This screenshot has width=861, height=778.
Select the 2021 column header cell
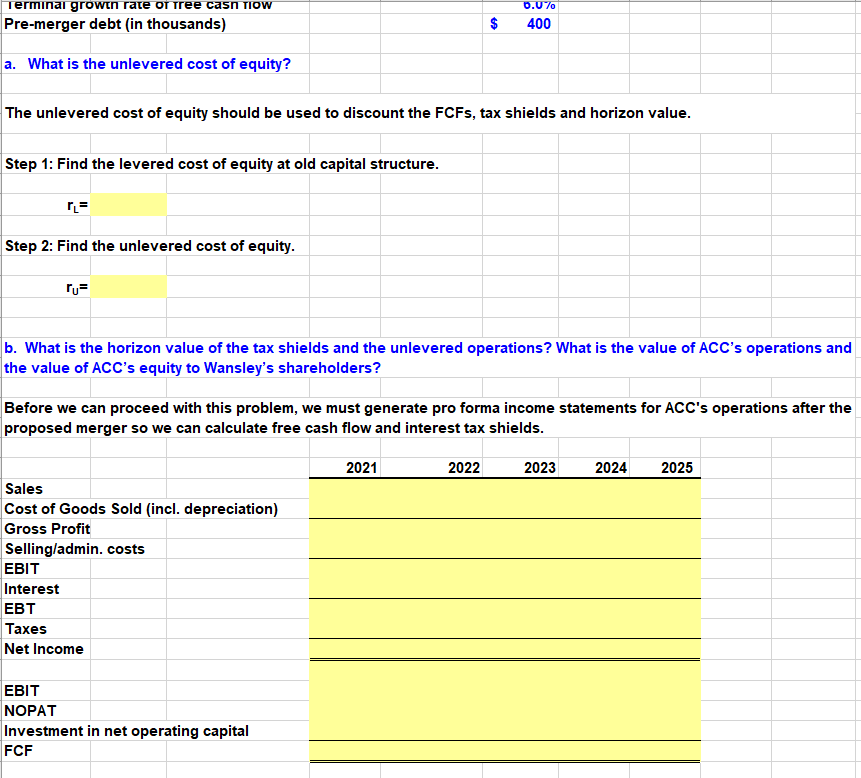[345, 467]
